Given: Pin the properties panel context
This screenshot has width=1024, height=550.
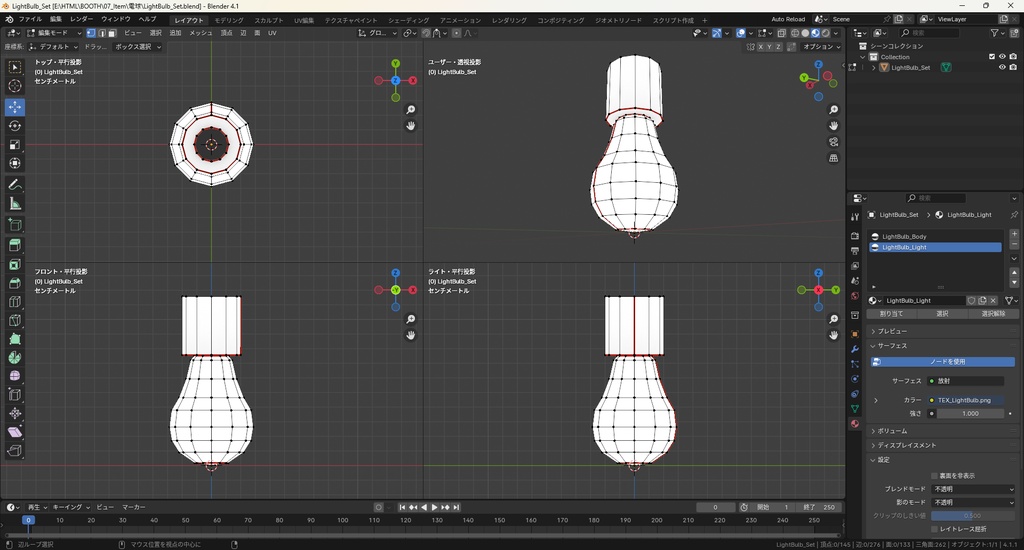Looking at the screenshot, I should (1014, 215).
